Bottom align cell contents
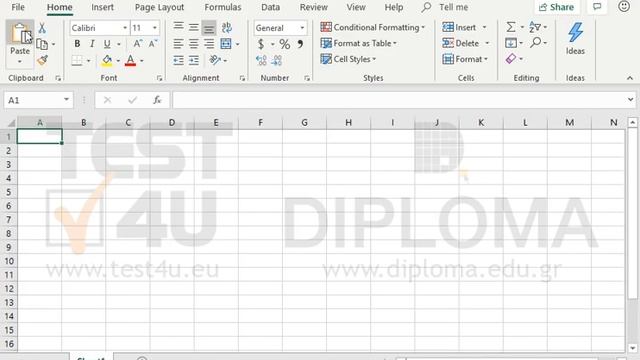 pos(209,28)
